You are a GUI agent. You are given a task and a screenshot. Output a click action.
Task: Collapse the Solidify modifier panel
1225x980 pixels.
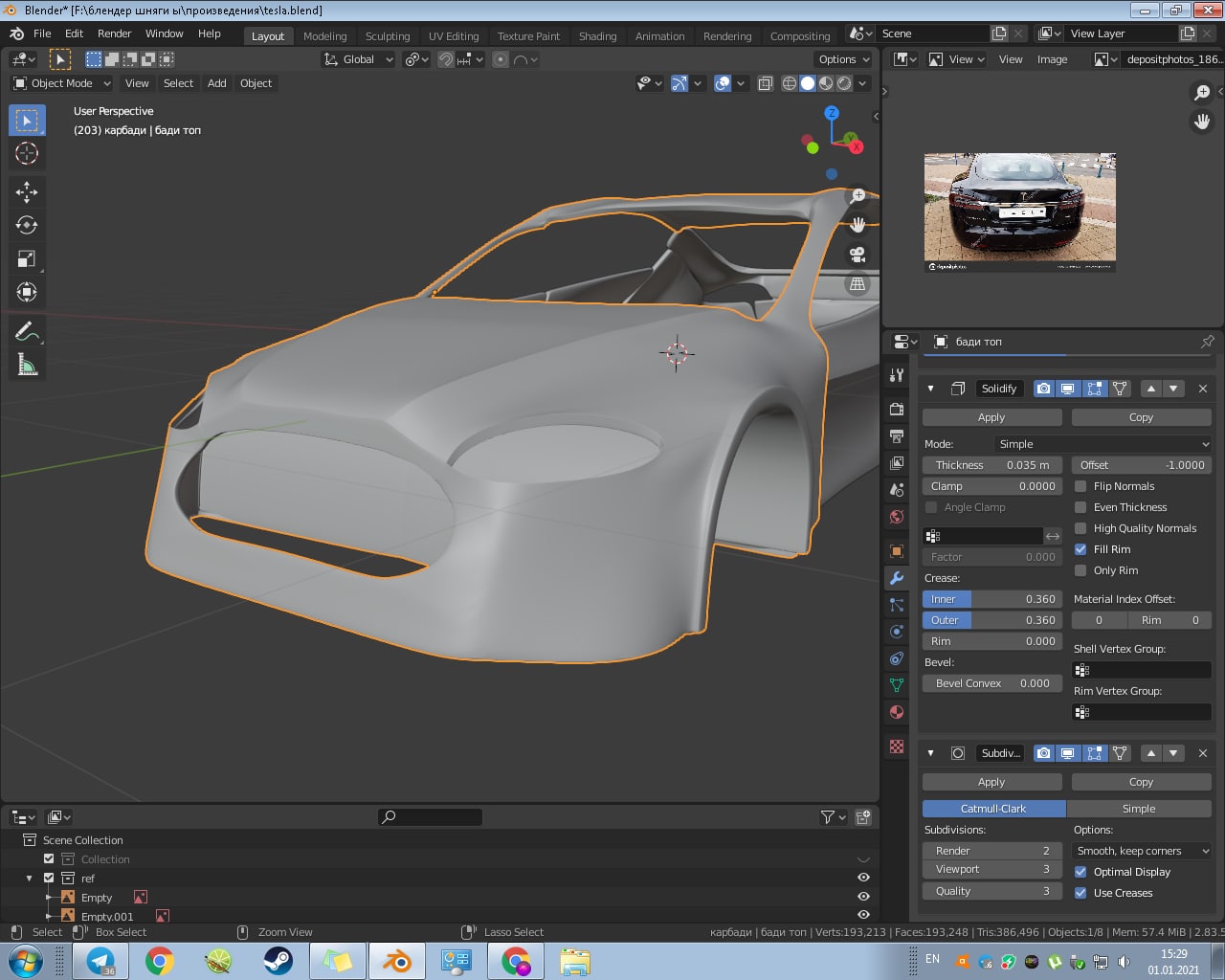point(930,389)
